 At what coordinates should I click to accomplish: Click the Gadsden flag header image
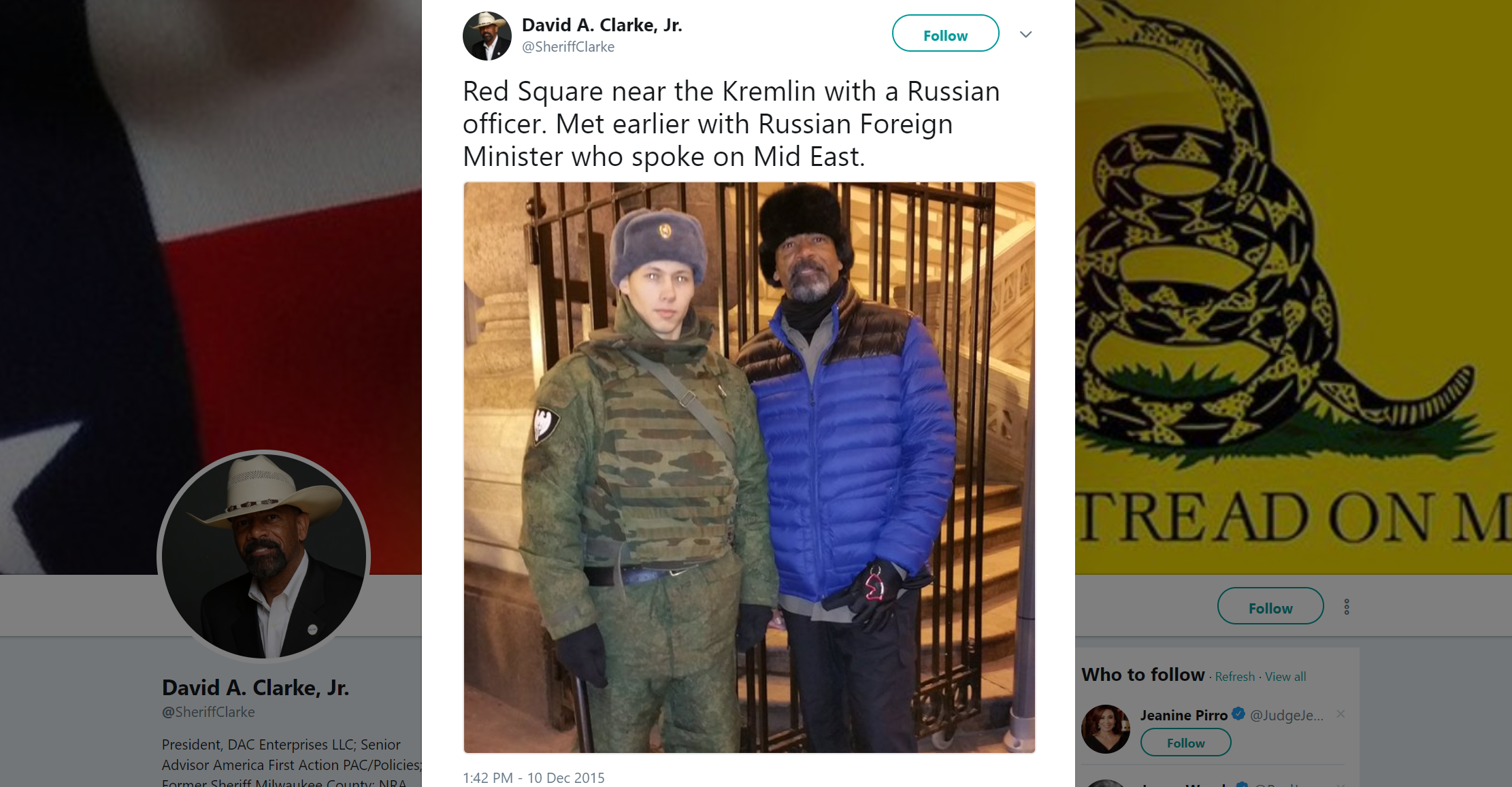[1293, 286]
